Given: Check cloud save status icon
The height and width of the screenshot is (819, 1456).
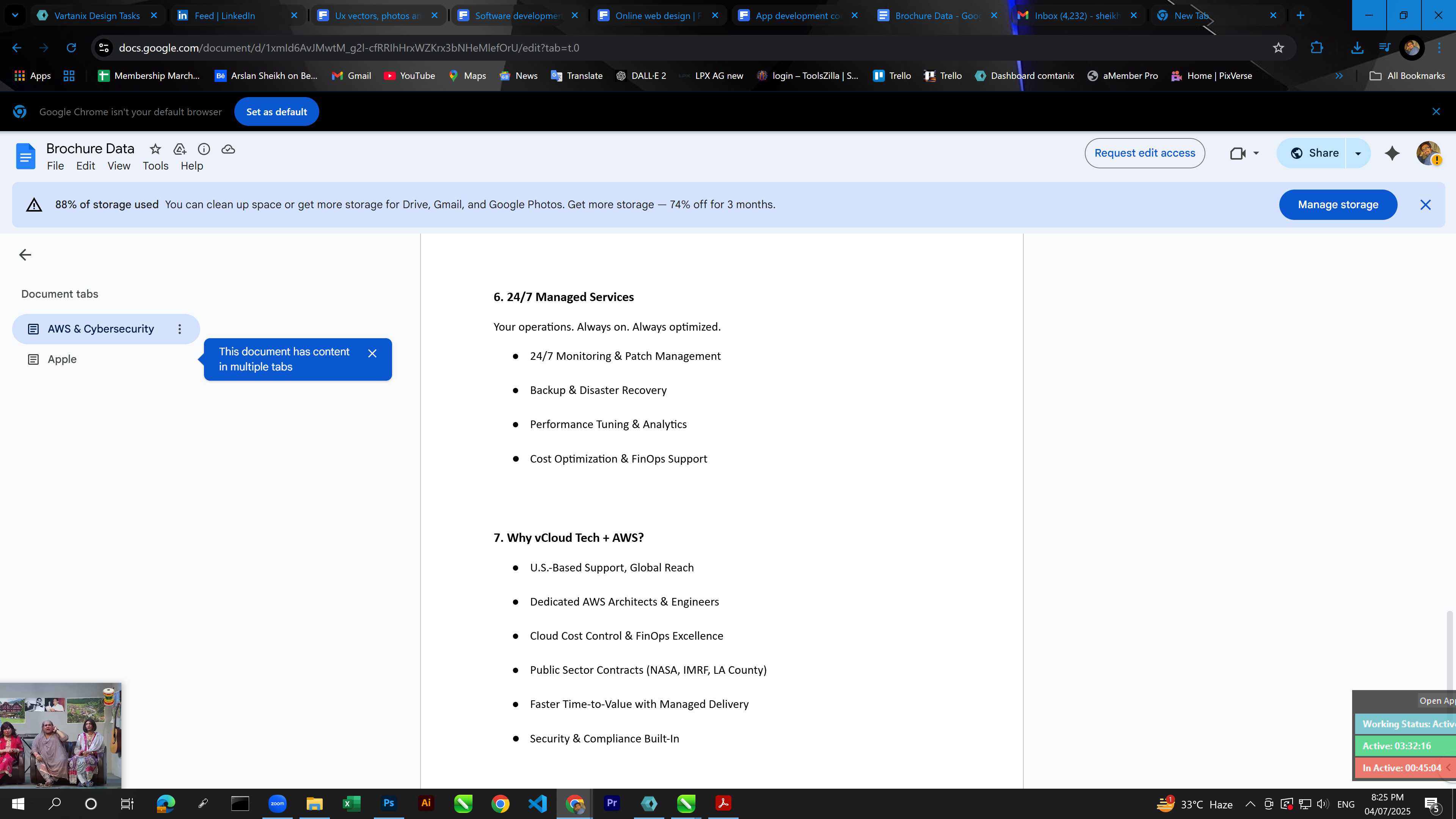Looking at the screenshot, I should pyautogui.click(x=228, y=149).
